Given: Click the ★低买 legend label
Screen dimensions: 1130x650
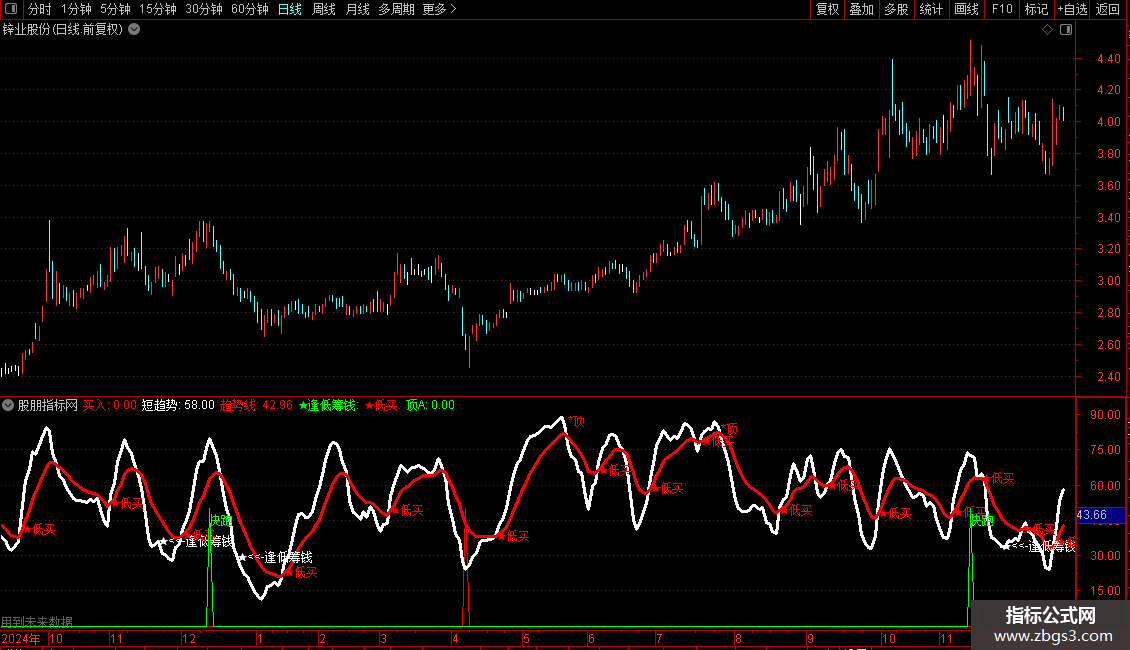Looking at the screenshot, I should coord(382,405).
